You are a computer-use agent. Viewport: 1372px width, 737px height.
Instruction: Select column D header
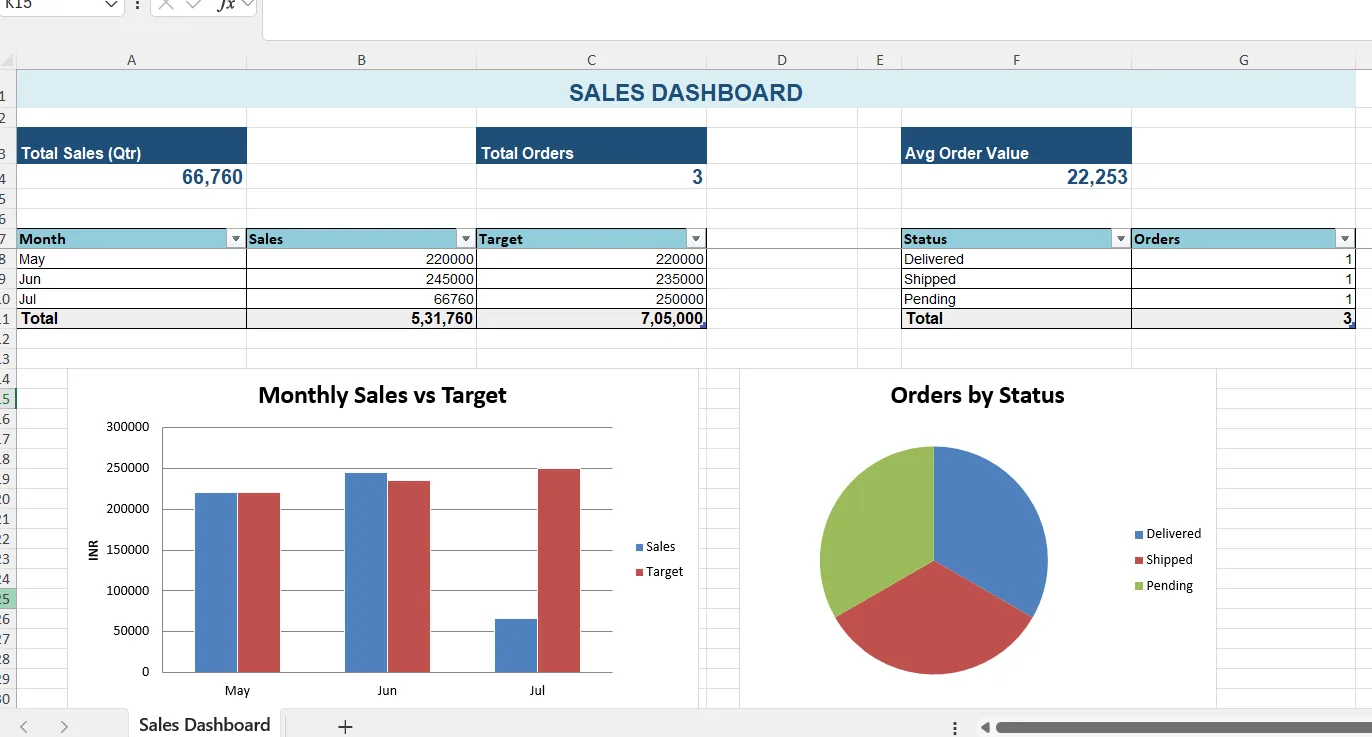[x=782, y=60]
